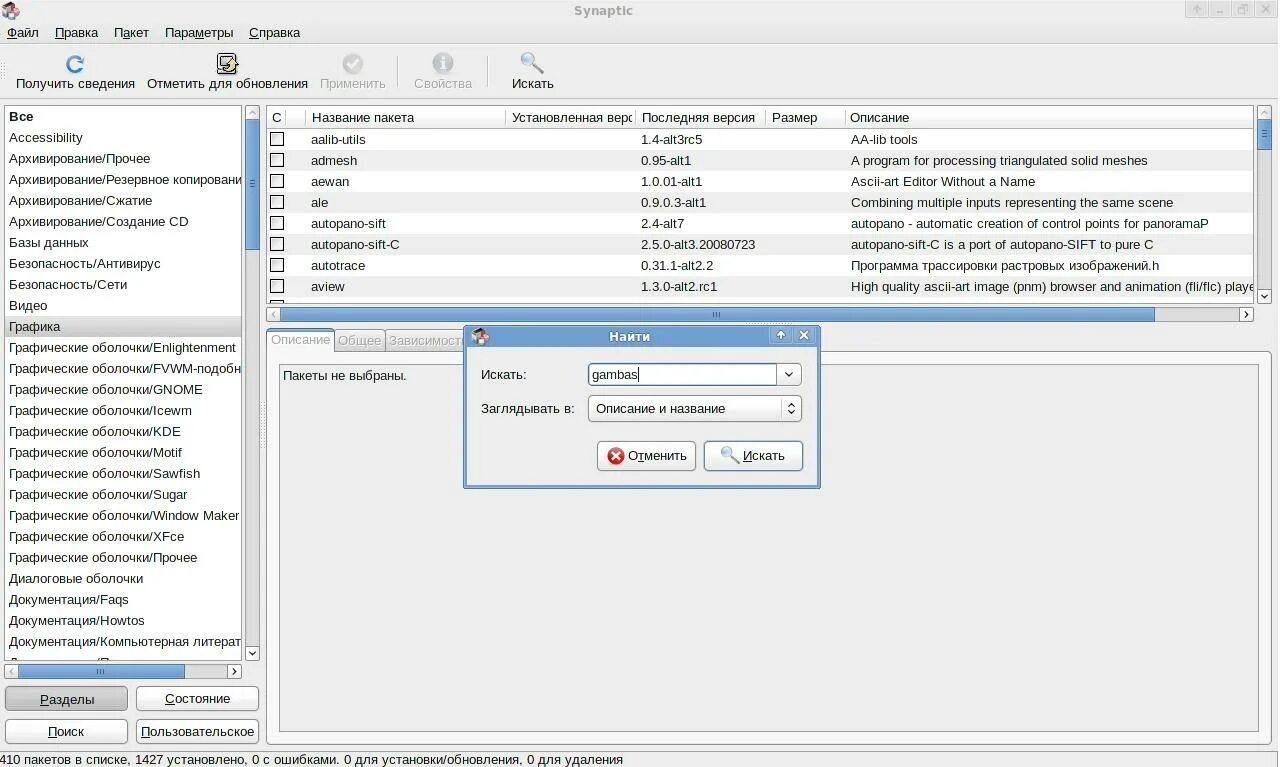Select Графические оболочки/XFce category
1280x767 pixels.
coord(123,536)
